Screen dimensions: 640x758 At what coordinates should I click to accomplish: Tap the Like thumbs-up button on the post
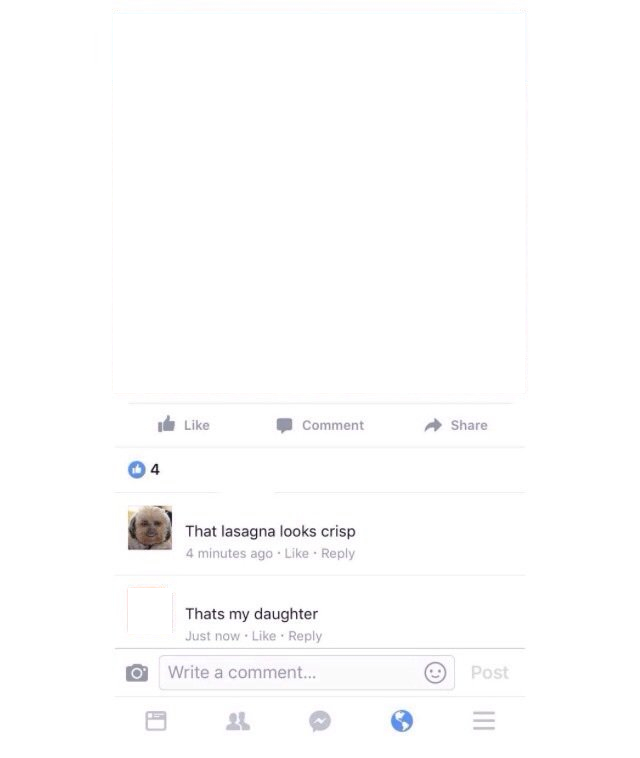184,425
